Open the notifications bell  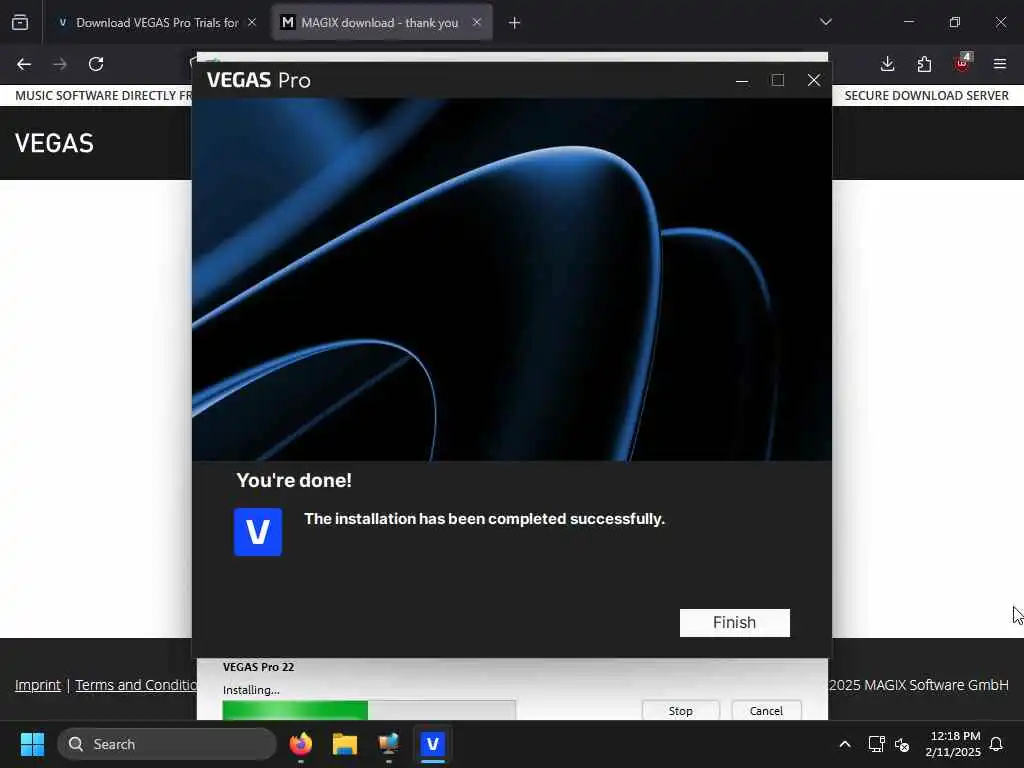coord(996,744)
